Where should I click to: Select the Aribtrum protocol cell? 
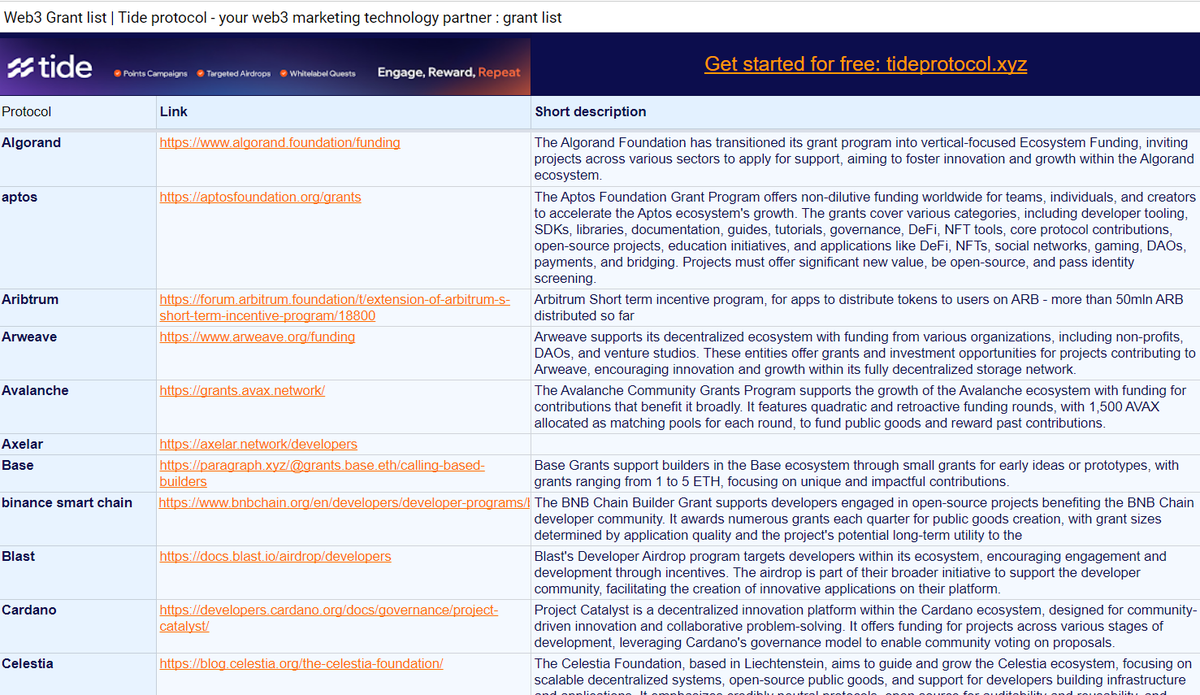point(78,308)
